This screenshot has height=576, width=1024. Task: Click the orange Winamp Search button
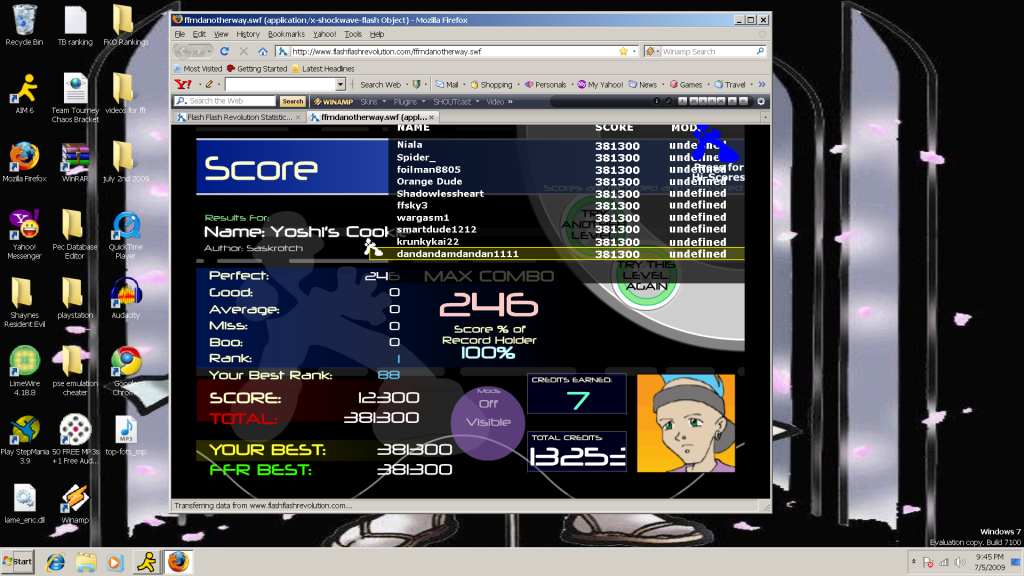pyautogui.click(x=292, y=101)
